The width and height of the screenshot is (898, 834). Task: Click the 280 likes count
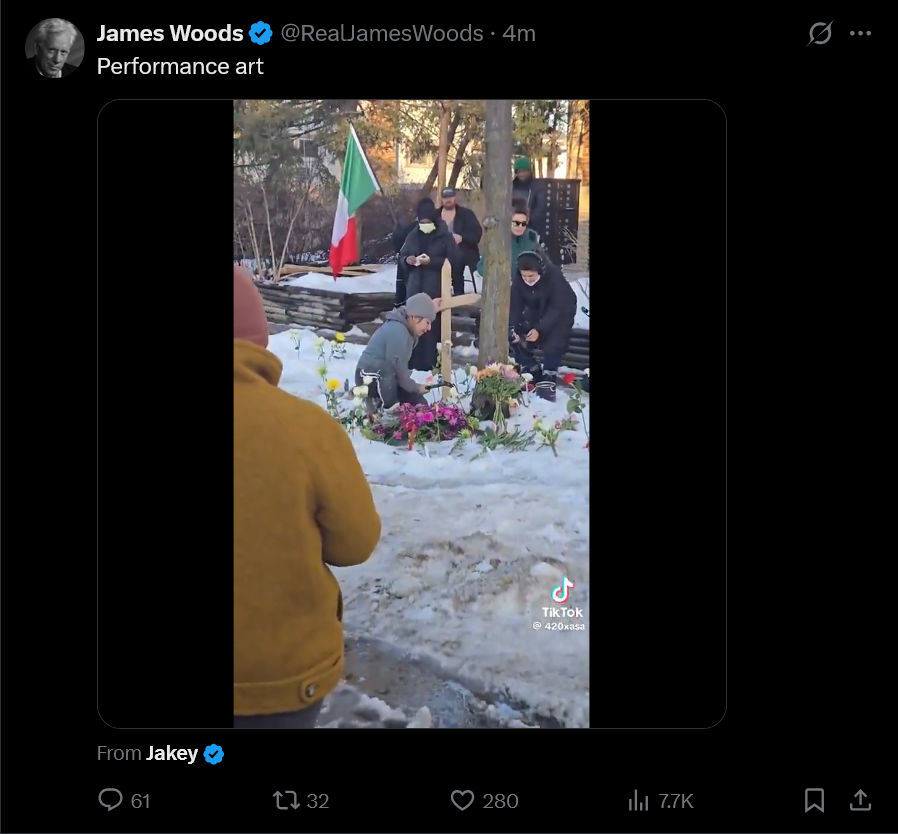click(x=500, y=801)
